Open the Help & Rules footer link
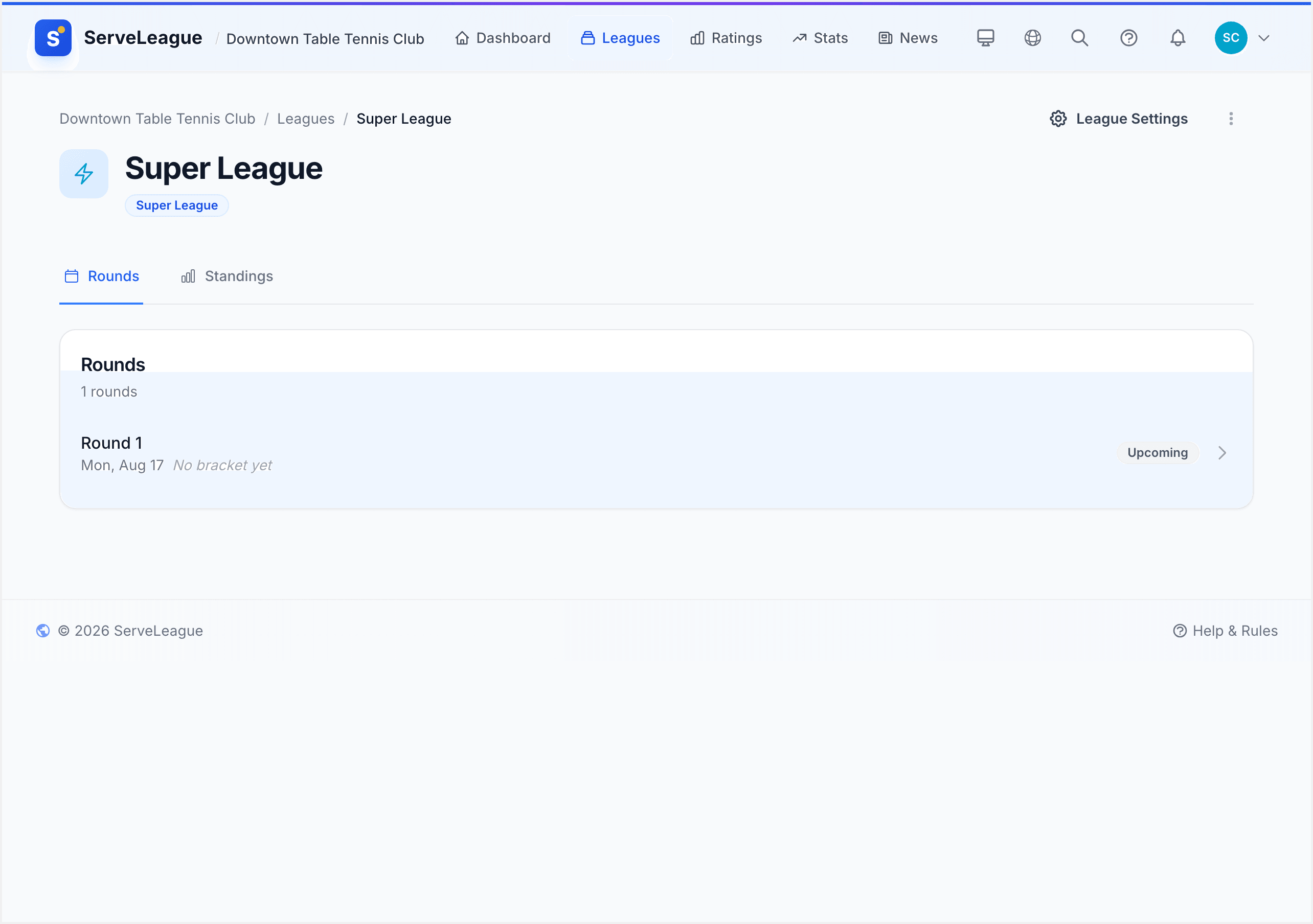The height and width of the screenshot is (924, 1313). tap(1225, 630)
